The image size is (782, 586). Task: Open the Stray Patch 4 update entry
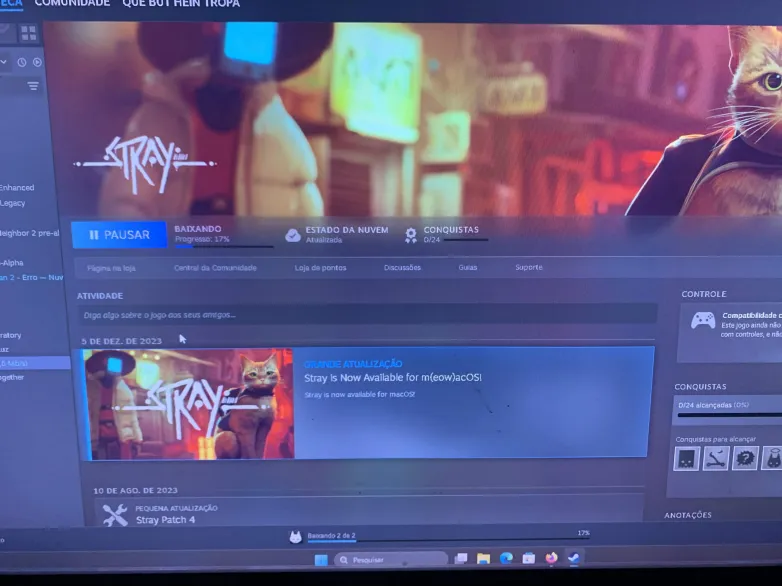(166, 520)
